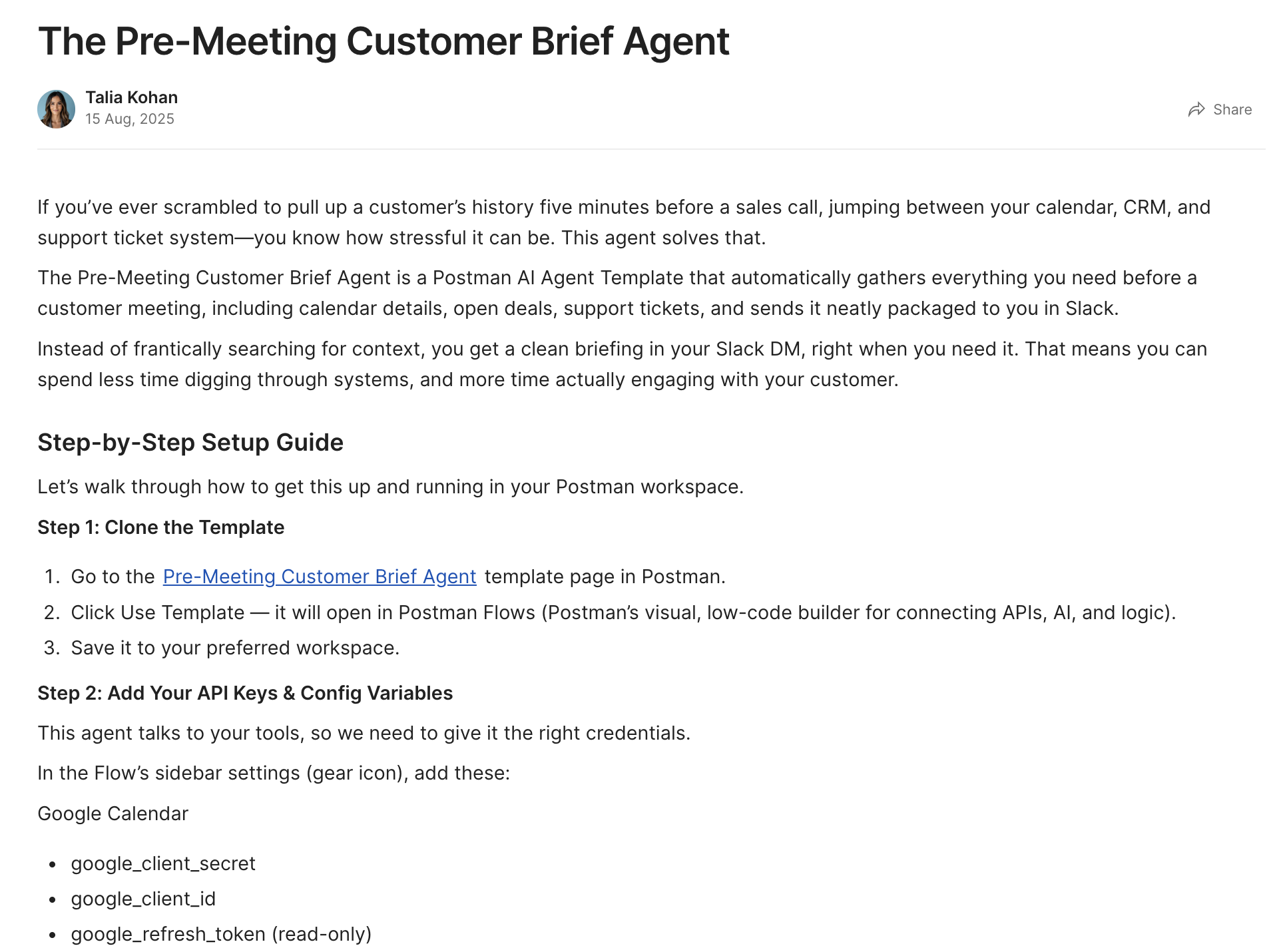Click the main article title heading

pos(384,41)
